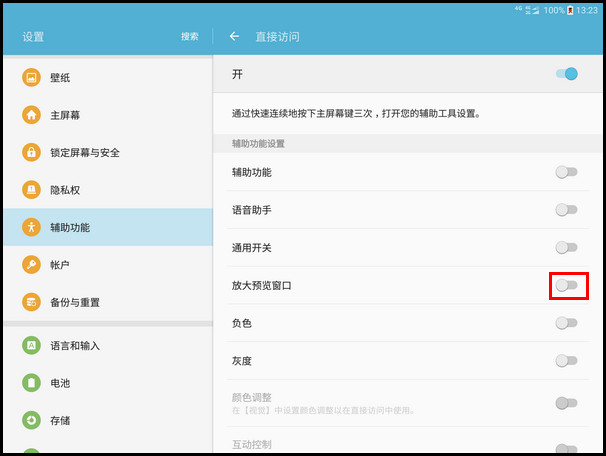Tap the 直接访问 page title
The height and width of the screenshot is (456, 606).
tap(277, 37)
